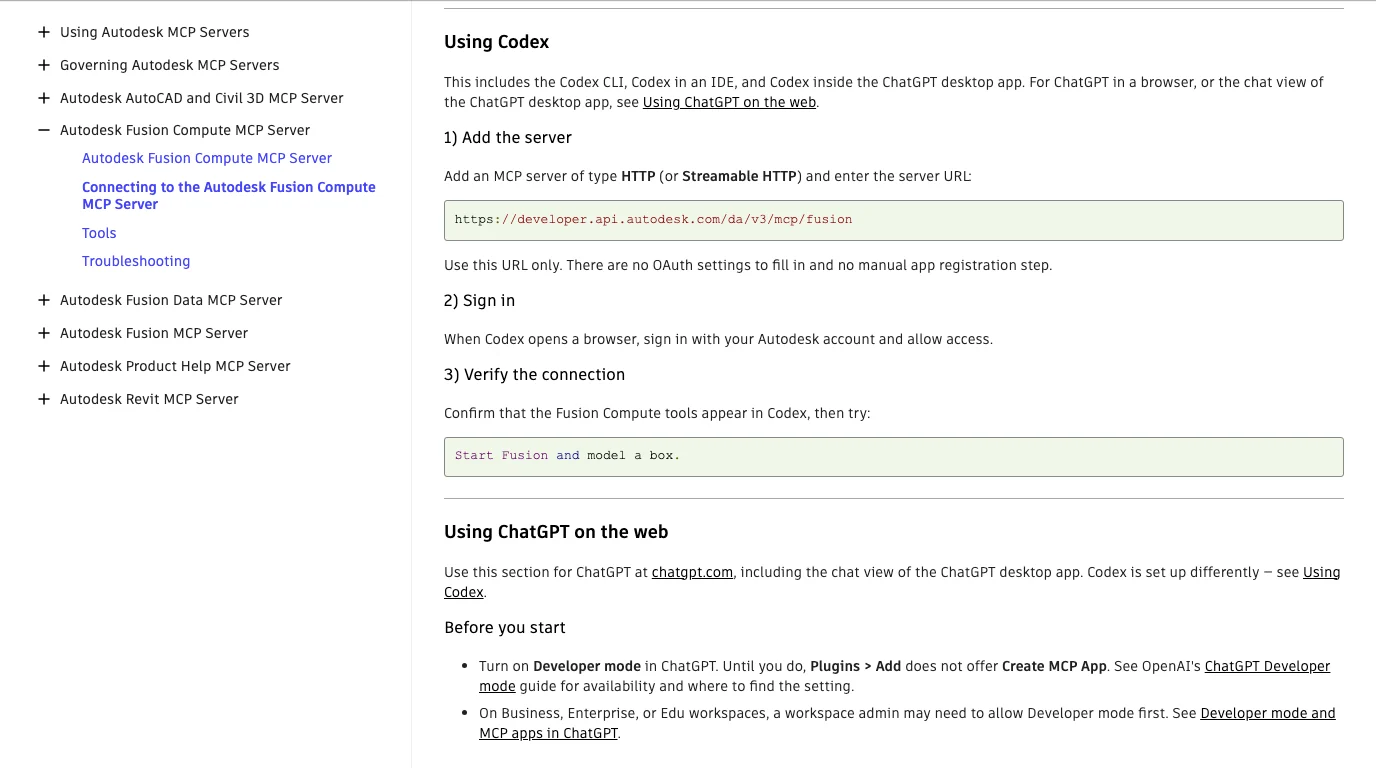This screenshot has width=1376, height=768.
Task: Select Connecting to the Autodesk Fusion Compute MCP Server
Action: pyautogui.click(x=229, y=195)
